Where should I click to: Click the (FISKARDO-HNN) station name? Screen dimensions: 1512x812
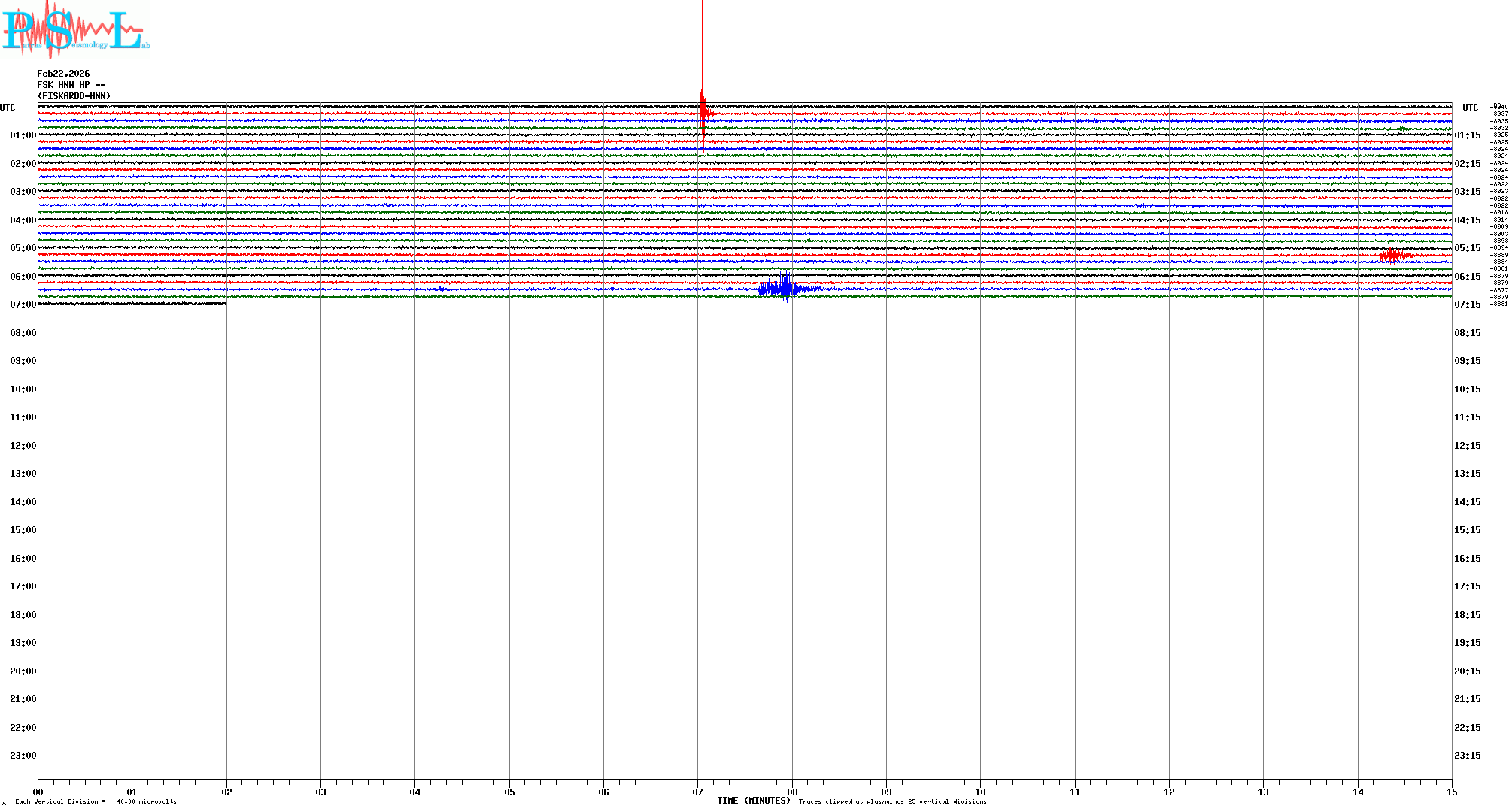(x=74, y=96)
